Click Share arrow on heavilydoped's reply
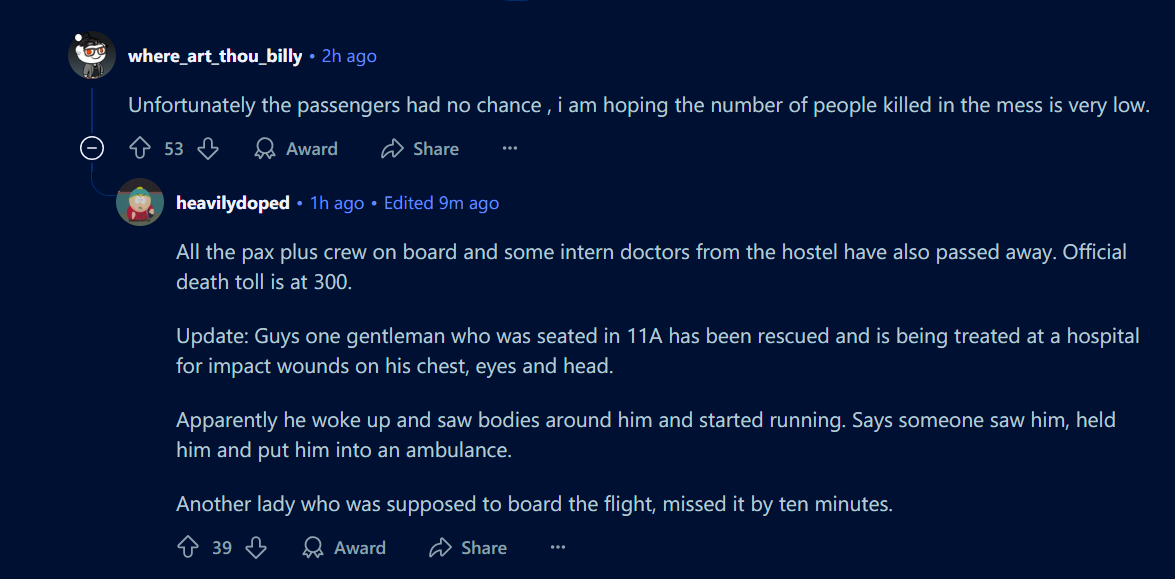 click(440, 548)
